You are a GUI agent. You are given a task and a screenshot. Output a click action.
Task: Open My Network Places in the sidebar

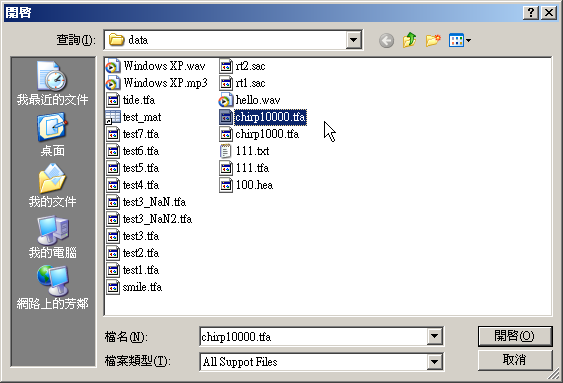(52, 288)
